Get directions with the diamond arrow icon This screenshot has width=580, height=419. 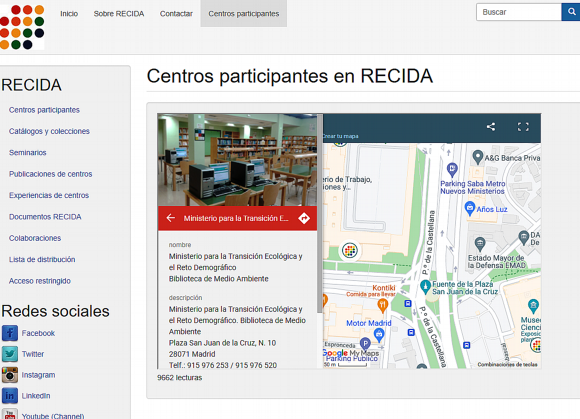click(x=304, y=218)
